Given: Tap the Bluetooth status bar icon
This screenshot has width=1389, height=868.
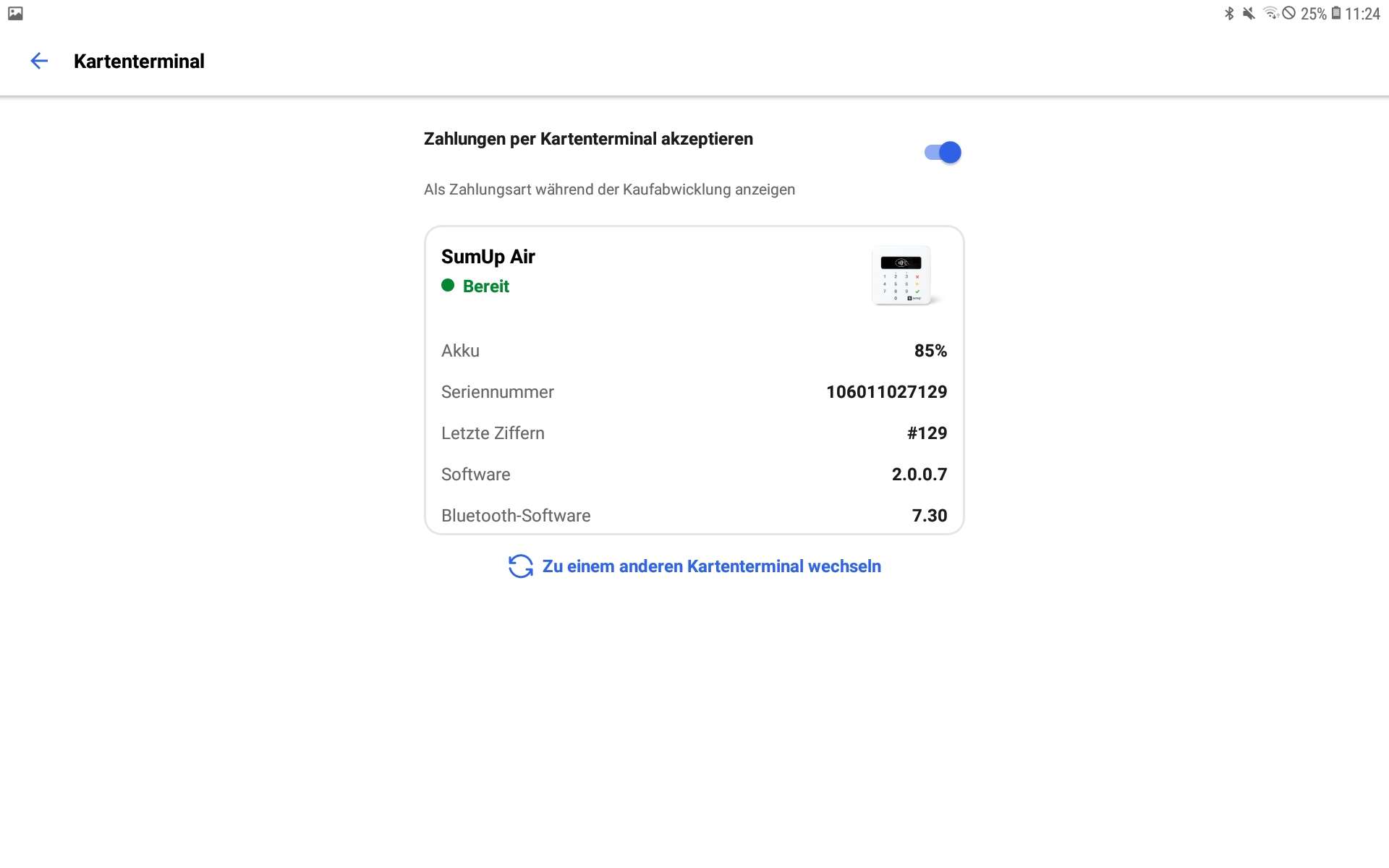Looking at the screenshot, I should [1229, 14].
